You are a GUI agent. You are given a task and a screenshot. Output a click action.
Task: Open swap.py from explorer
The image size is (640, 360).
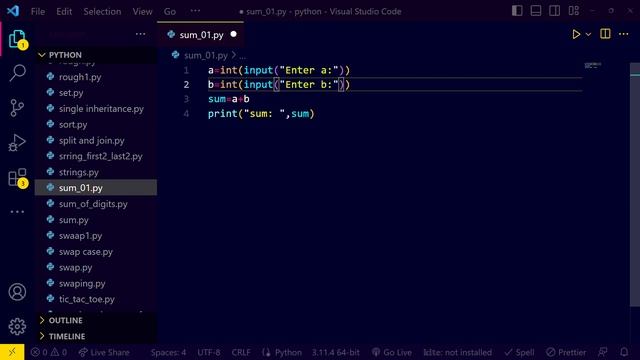point(96,267)
